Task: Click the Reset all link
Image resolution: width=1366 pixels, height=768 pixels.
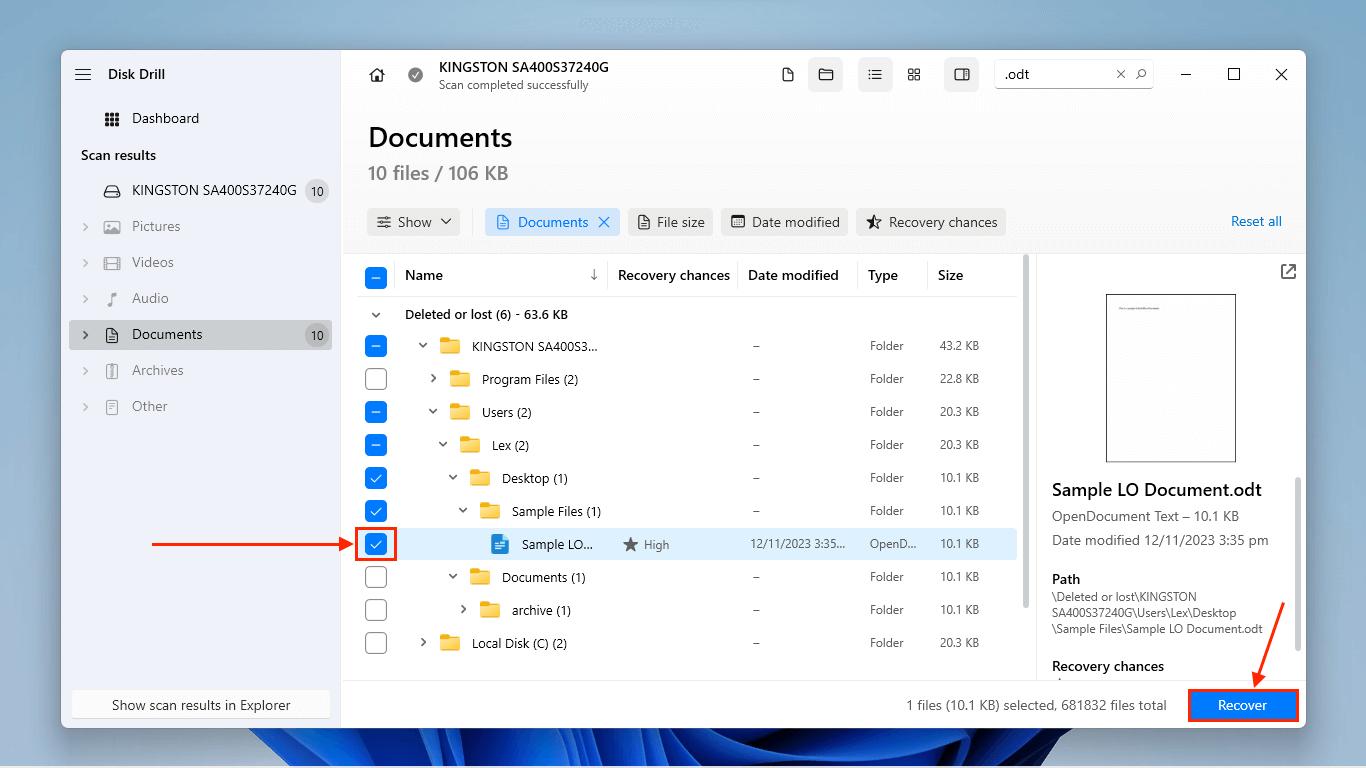Action: [x=1256, y=222]
